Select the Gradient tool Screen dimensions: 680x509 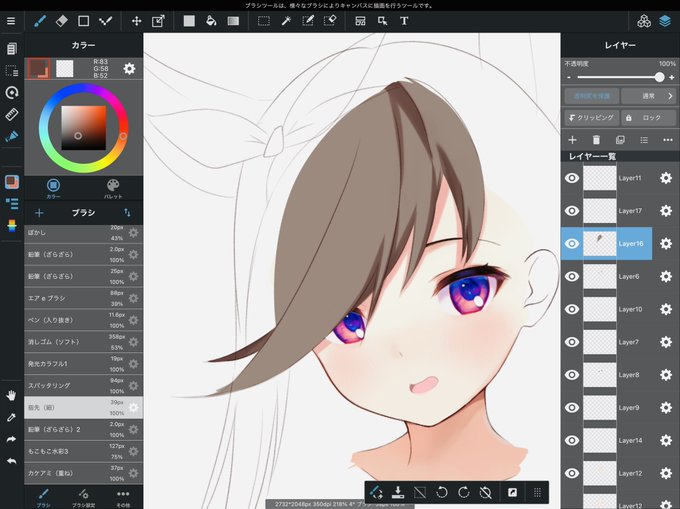[233, 21]
